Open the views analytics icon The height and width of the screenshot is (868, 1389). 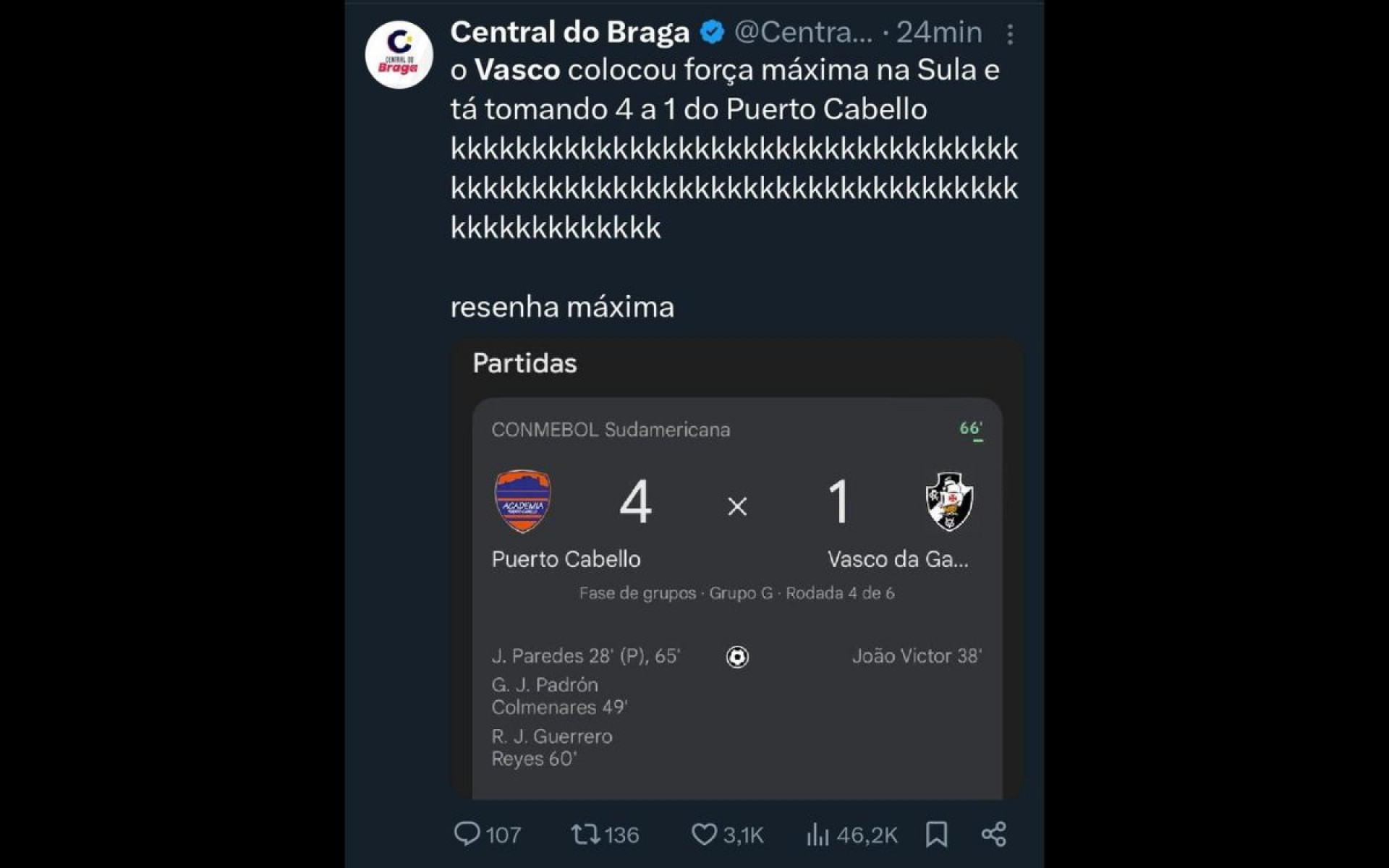coord(817,834)
